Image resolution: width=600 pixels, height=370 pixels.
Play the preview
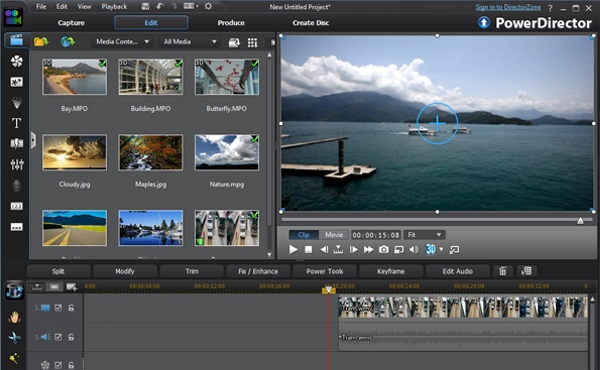pos(293,249)
